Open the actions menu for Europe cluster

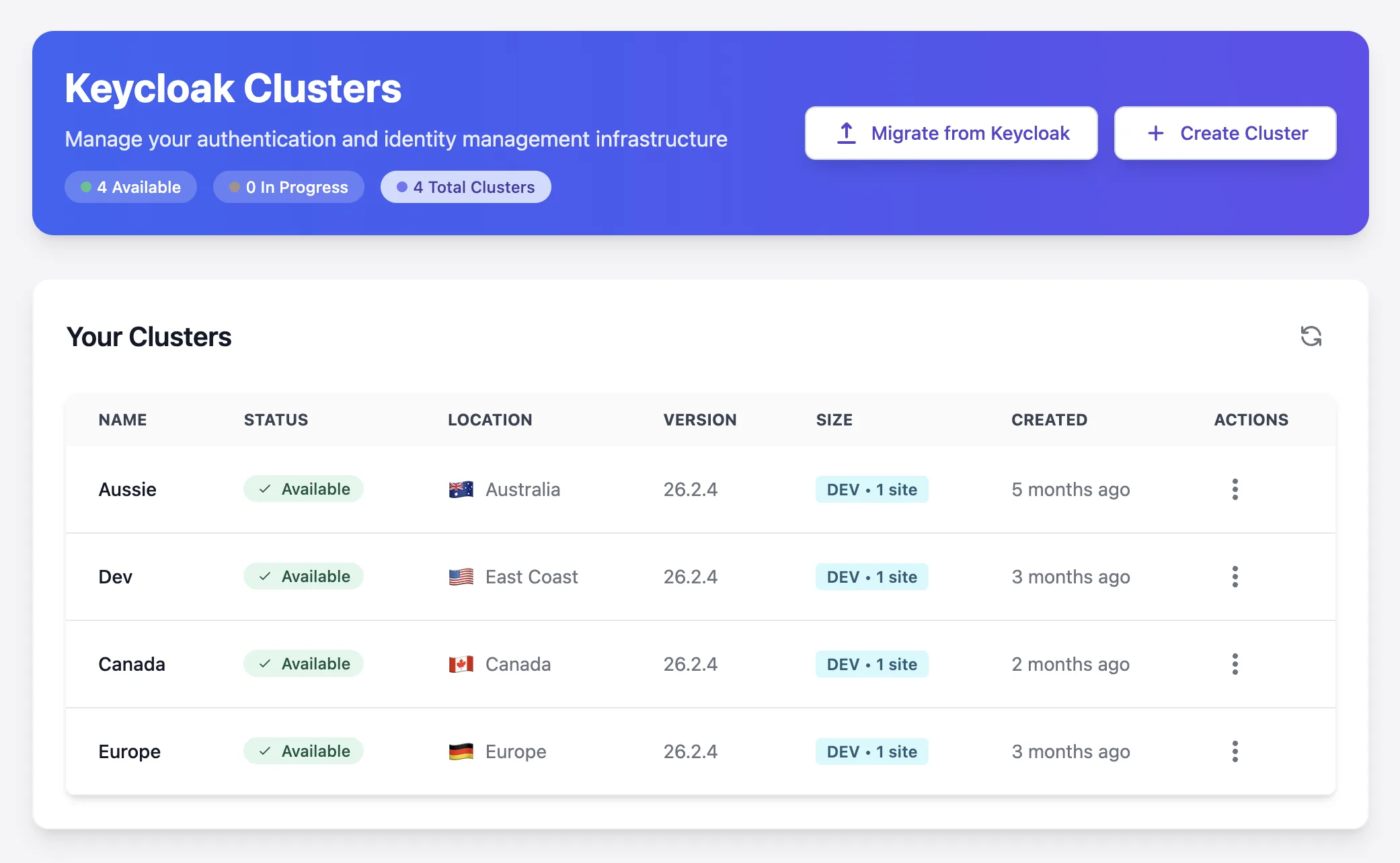(x=1235, y=751)
